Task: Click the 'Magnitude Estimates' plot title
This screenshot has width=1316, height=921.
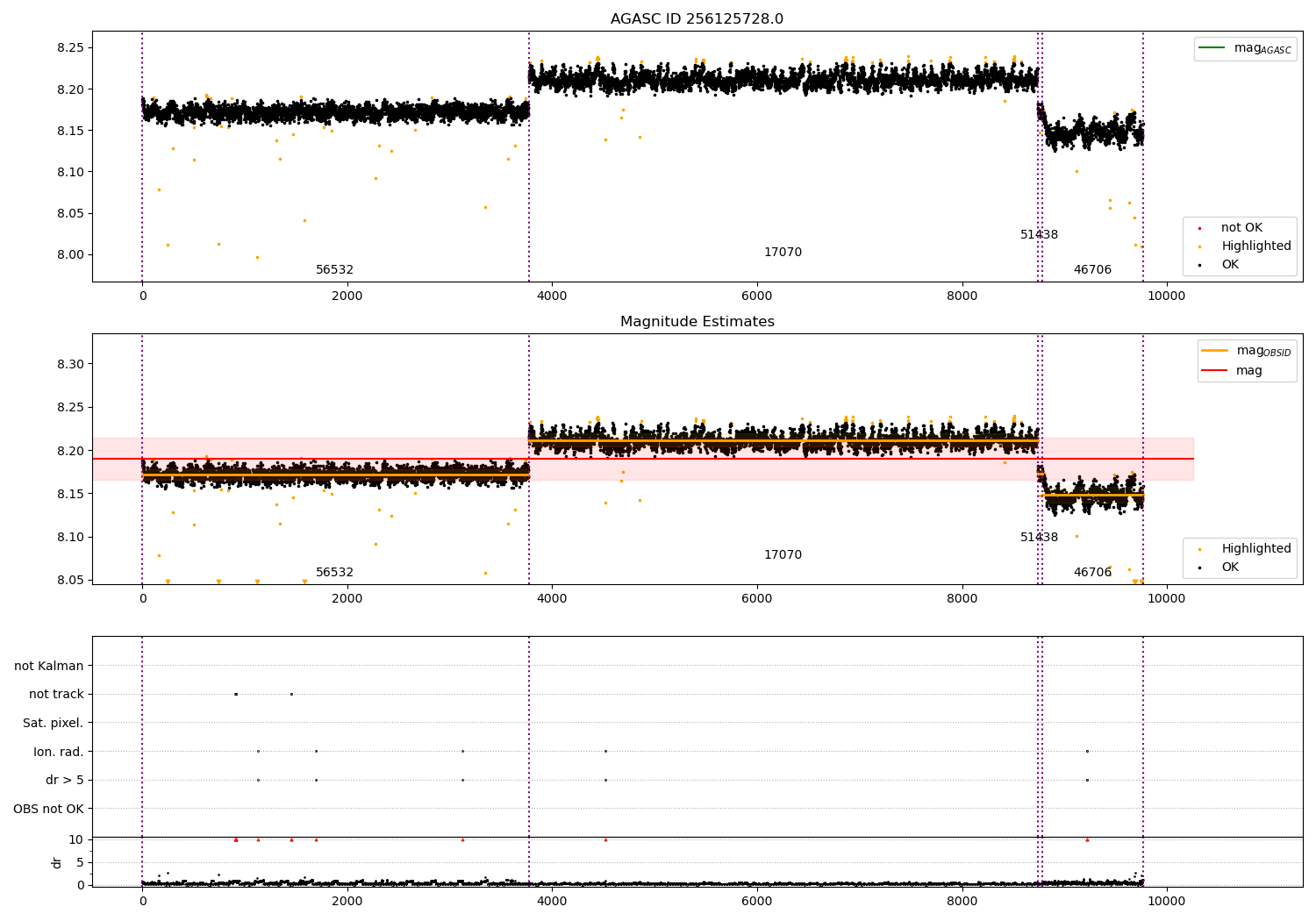Action: click(x=697, y=322)
